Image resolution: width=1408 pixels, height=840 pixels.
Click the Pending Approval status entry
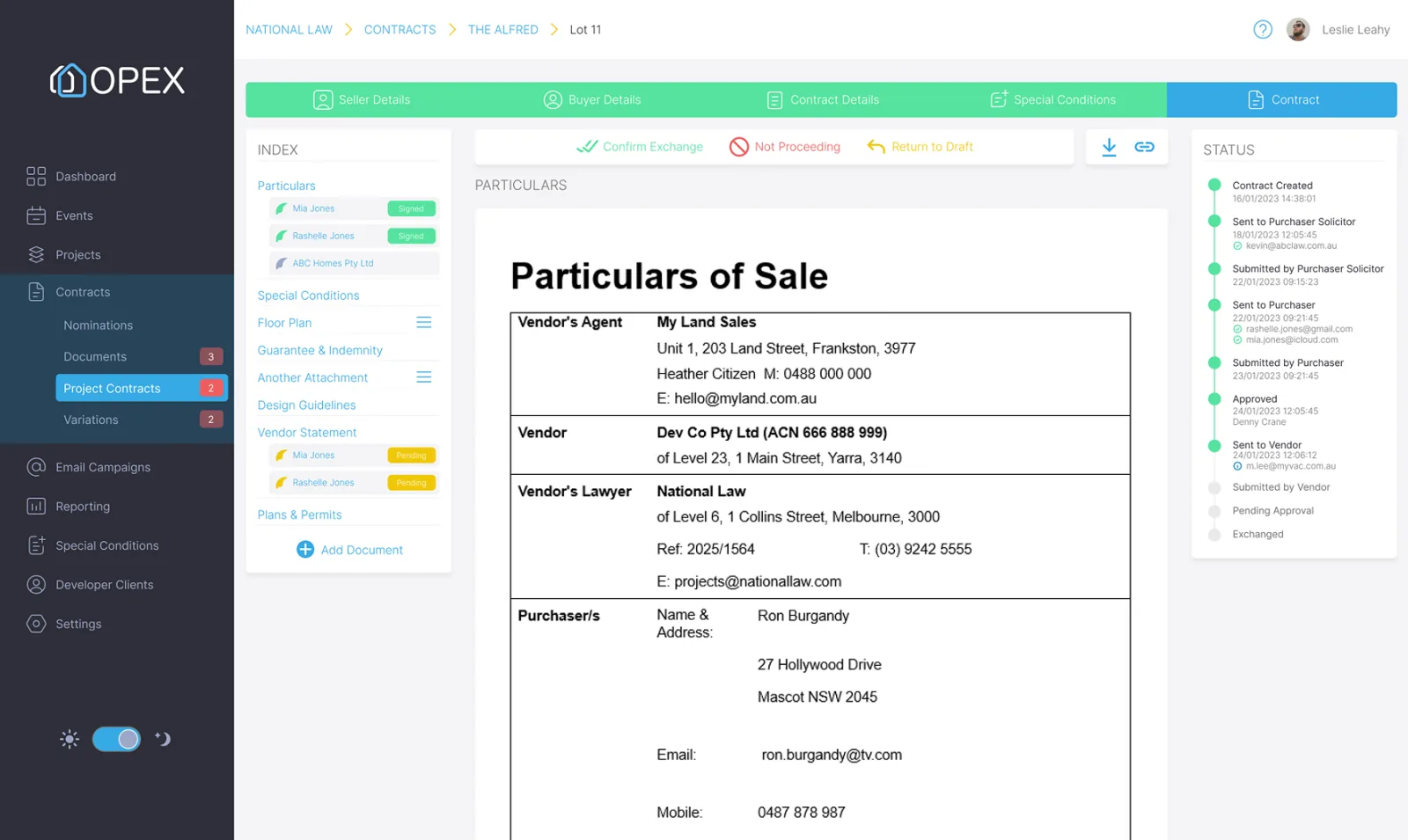1272,511
